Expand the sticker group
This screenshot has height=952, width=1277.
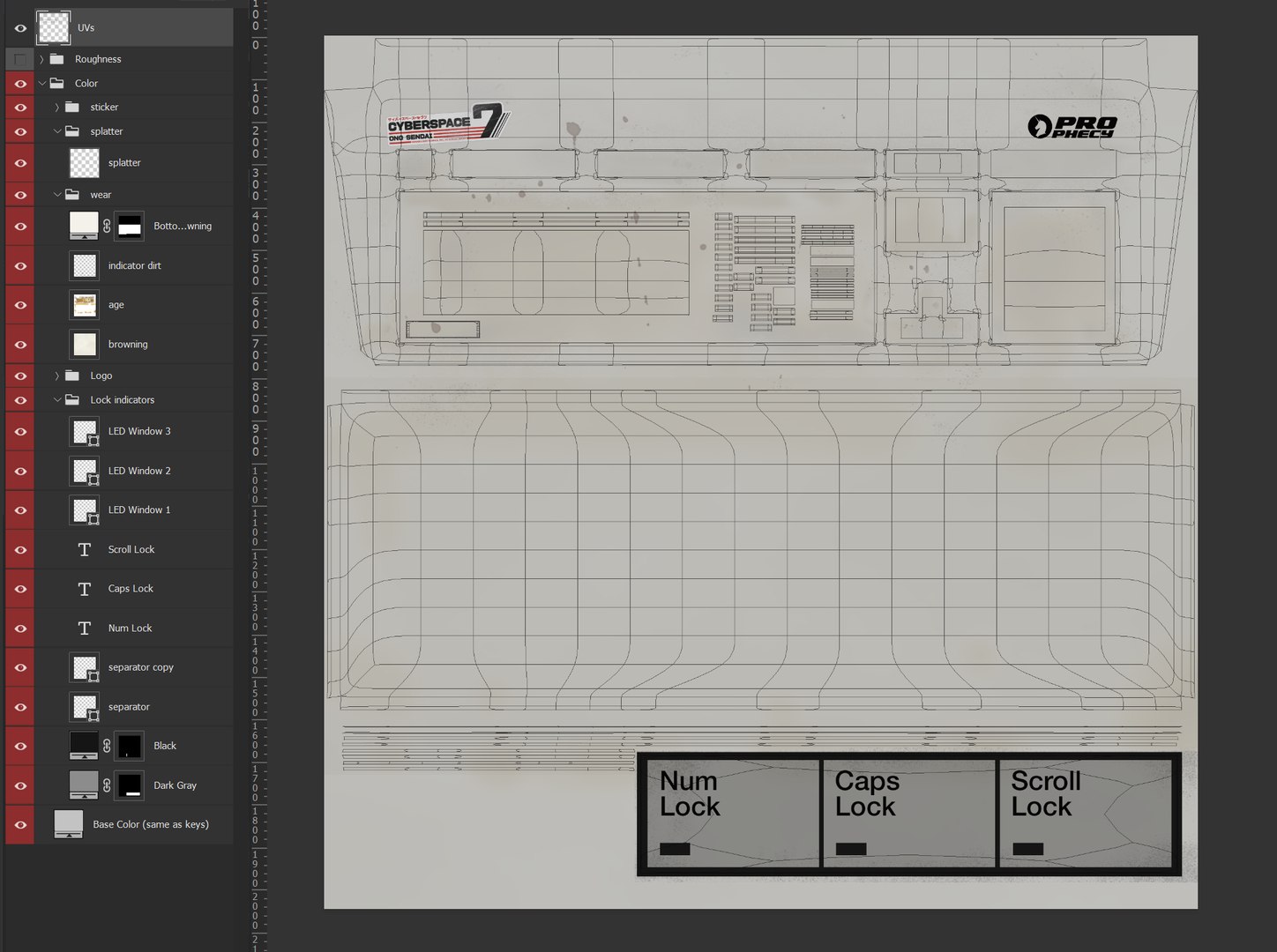(x=56, y=107)
